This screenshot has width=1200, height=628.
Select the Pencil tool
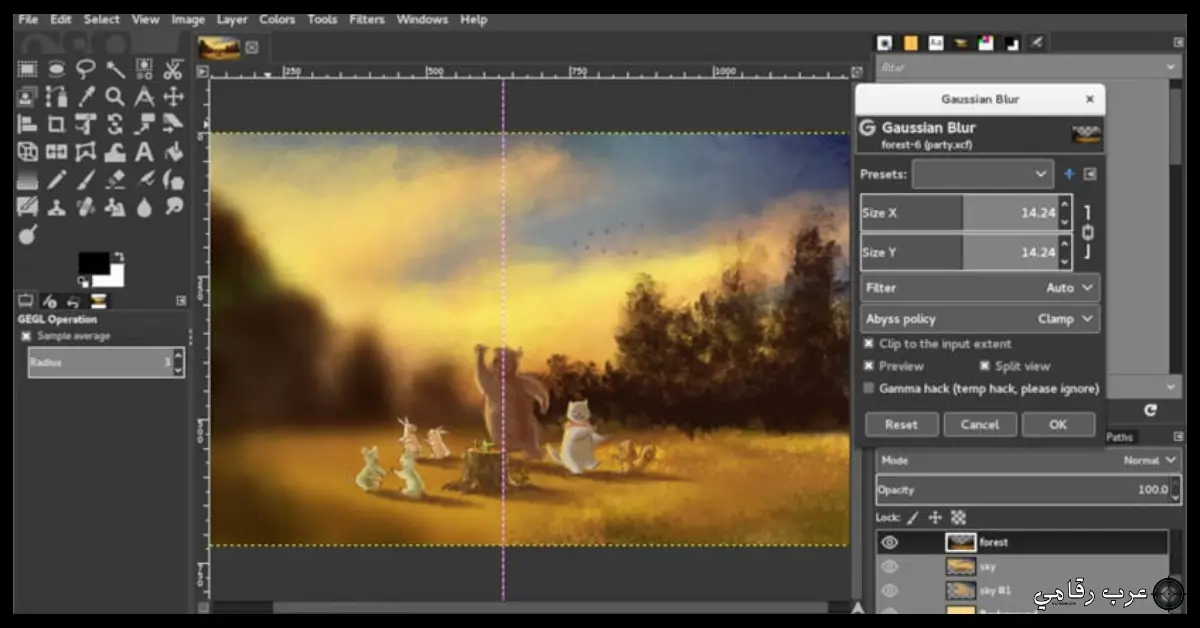tap(57, 180)
